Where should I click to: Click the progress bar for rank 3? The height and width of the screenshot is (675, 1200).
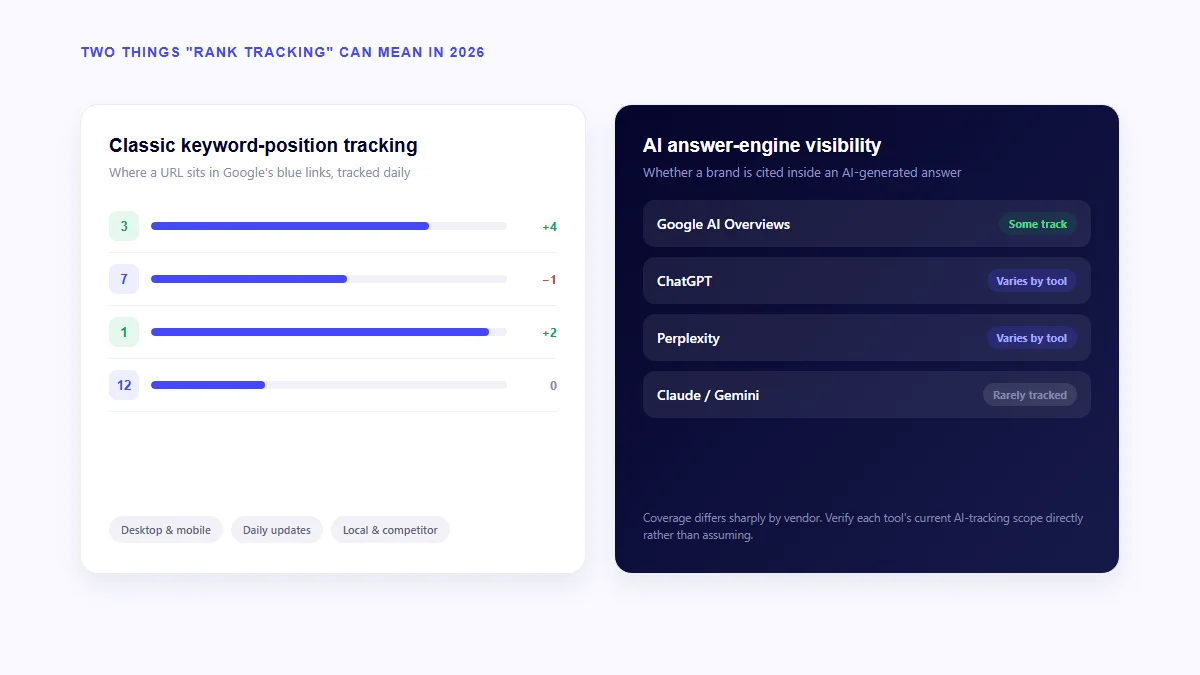329,226
